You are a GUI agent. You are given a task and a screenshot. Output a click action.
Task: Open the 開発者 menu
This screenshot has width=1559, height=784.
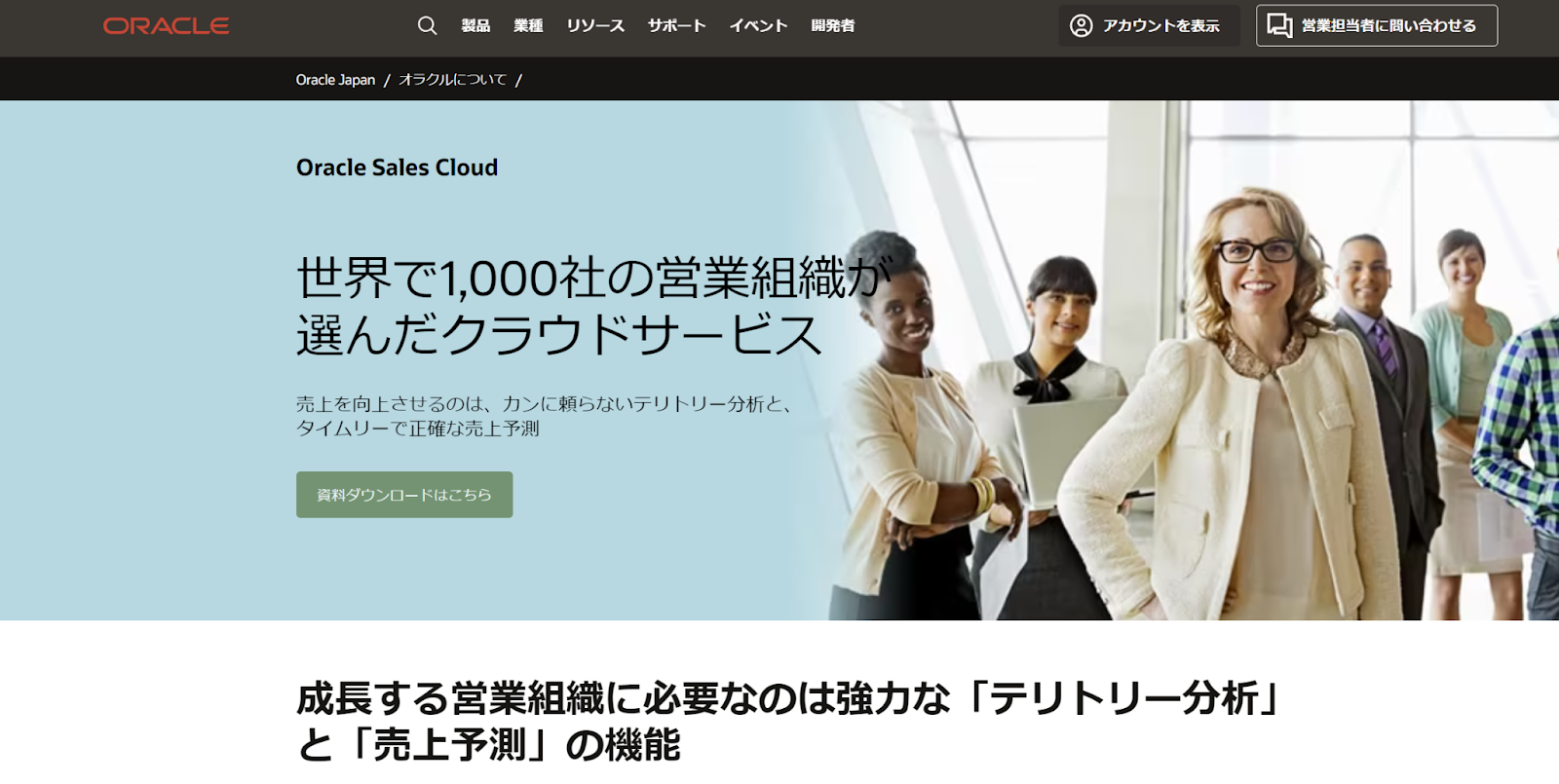coord(833,26)
